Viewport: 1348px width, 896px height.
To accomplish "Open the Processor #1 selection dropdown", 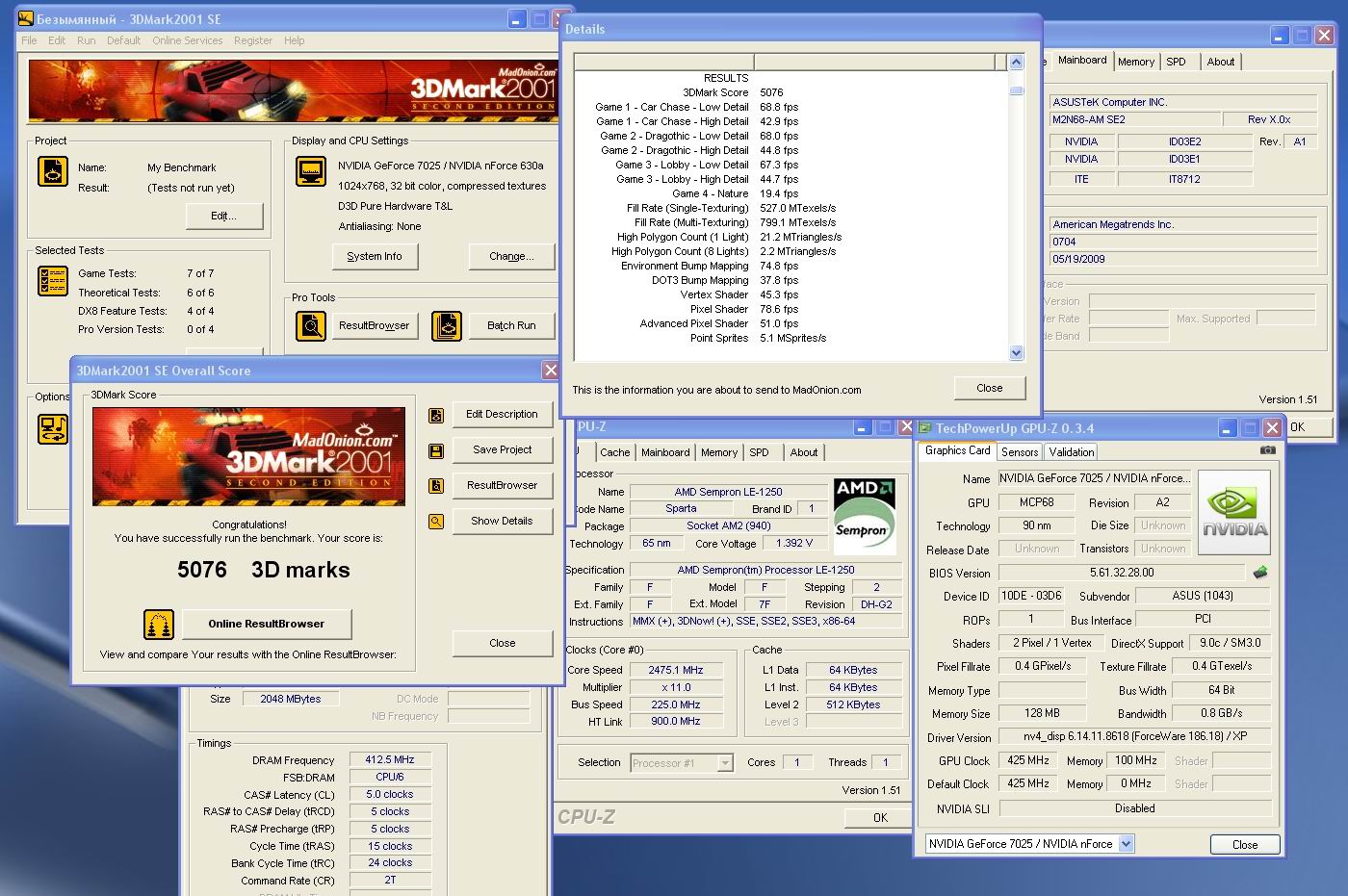I will point(725,763).
